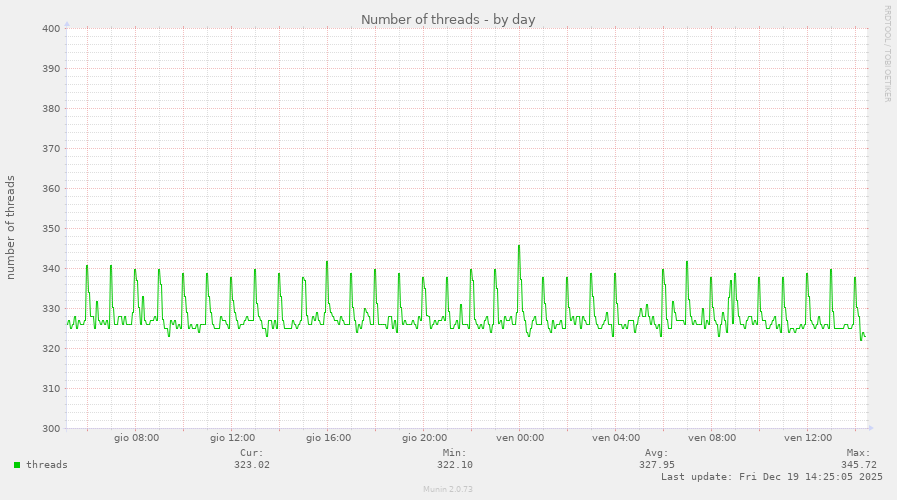Click the y-axis label 300
897x500 pixels.
click(51, 429)
